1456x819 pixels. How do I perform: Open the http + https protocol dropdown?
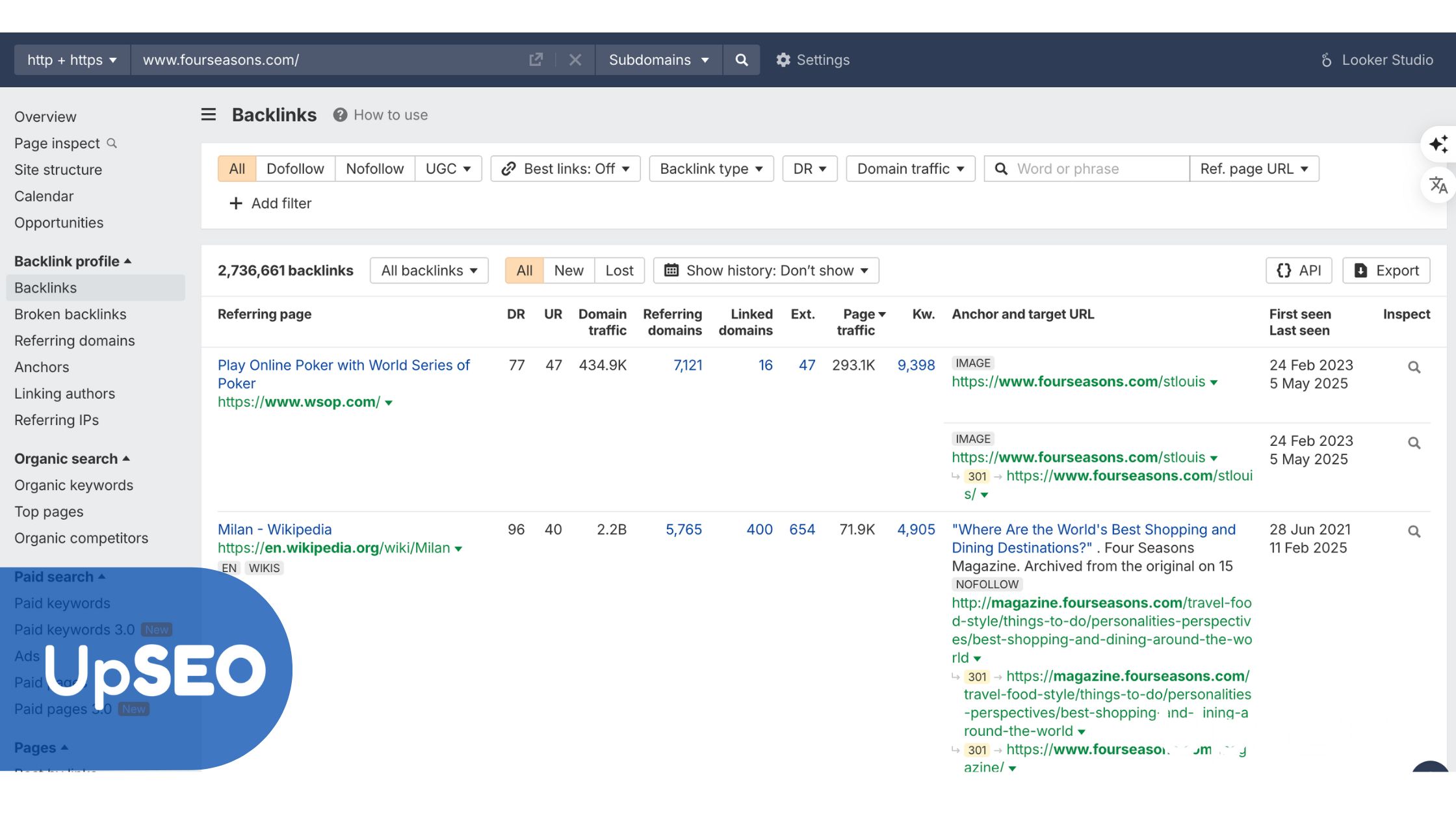[72, 60]
